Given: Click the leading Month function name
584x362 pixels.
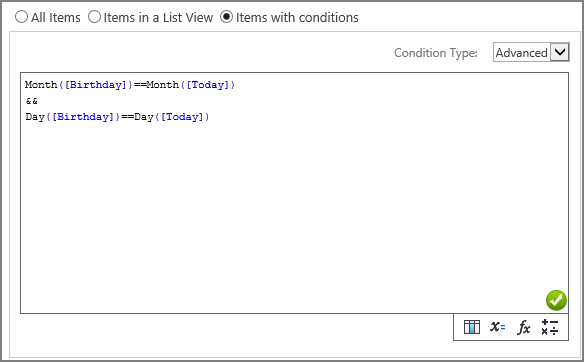Looking at the screenshot, I should pos(41,85).
